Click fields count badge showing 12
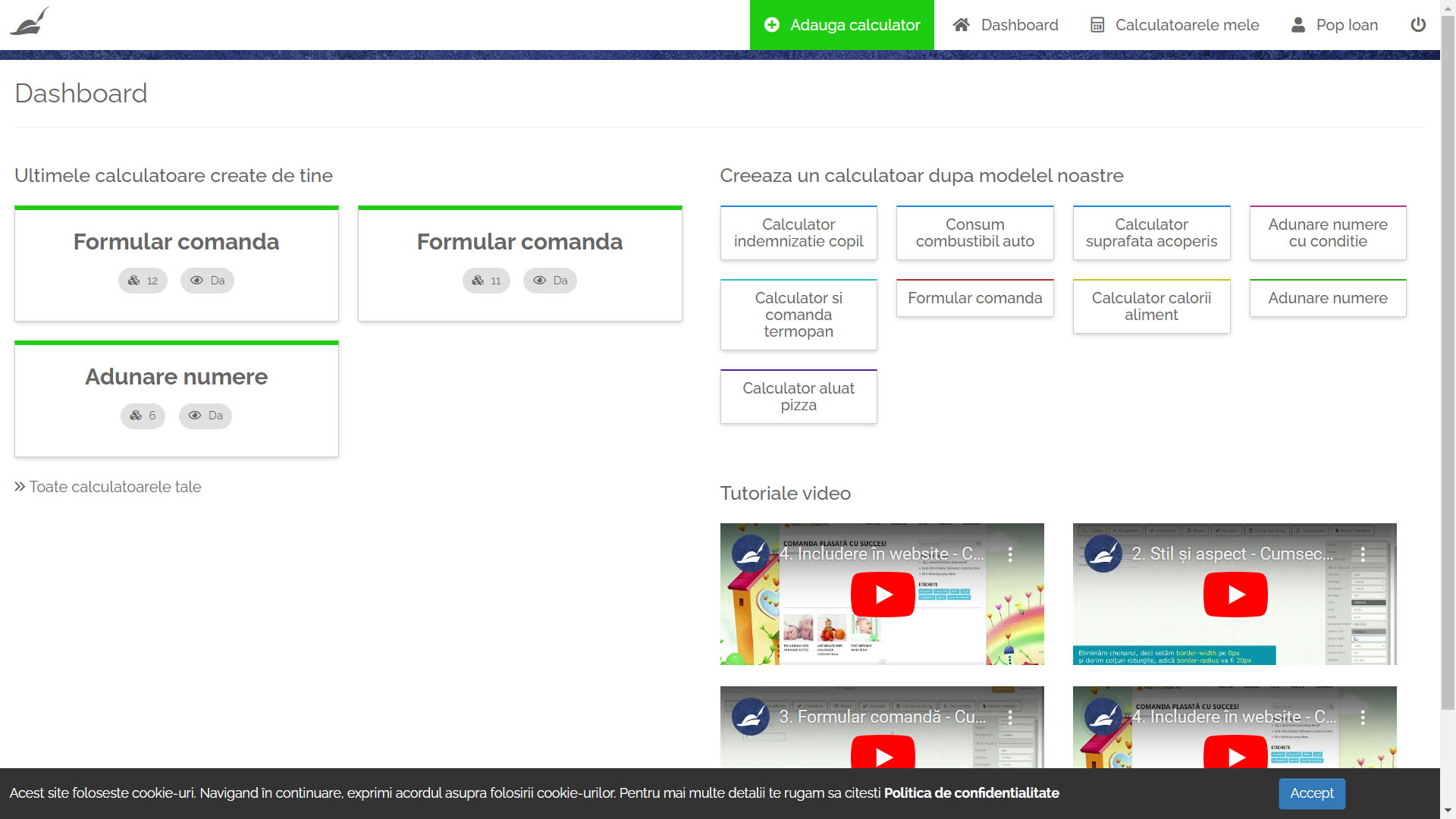The height and width of the screenshot is (819, 1456). (x=143, y=281)
